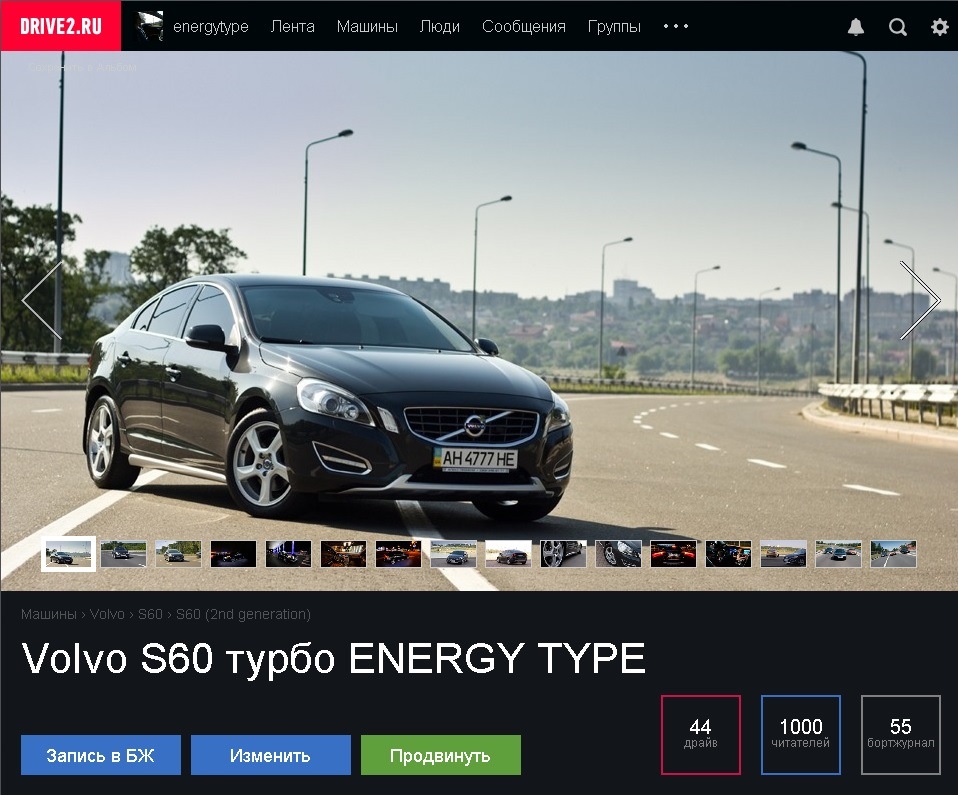958x795 pixels.
Task: Open the energytype profile avatar
Action: 150,26
